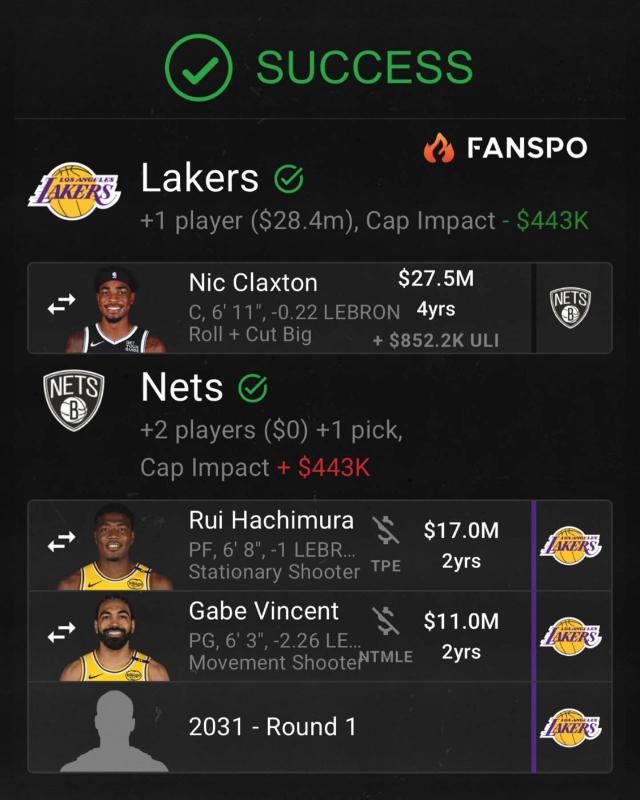Click swap arrows icon on Nic Claxton row
This screenshot has height=800, width=640.
pos(62,307)
